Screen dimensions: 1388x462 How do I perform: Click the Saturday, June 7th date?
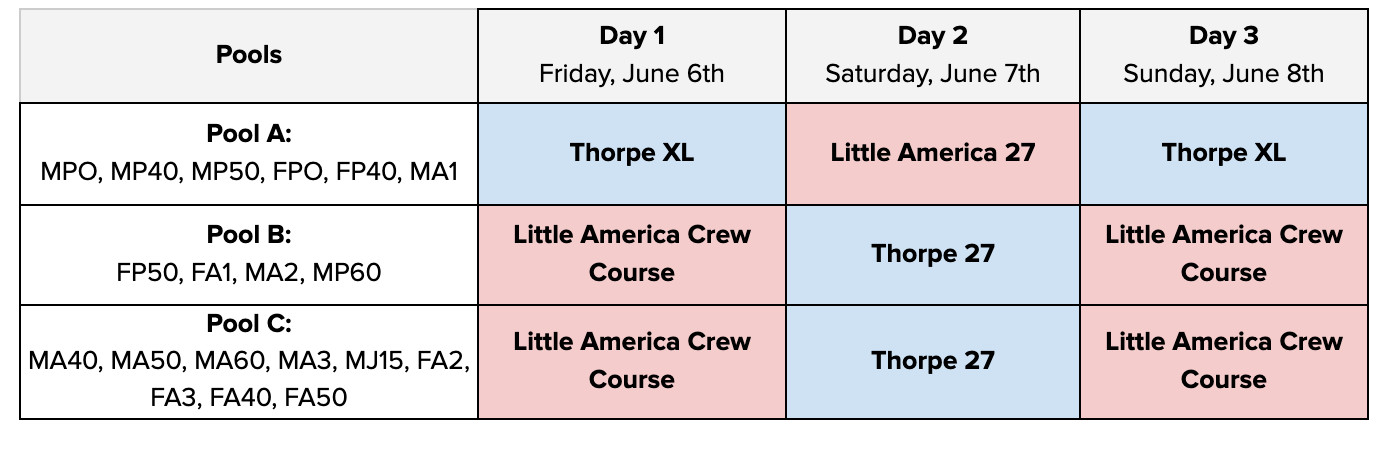[932, 73]
